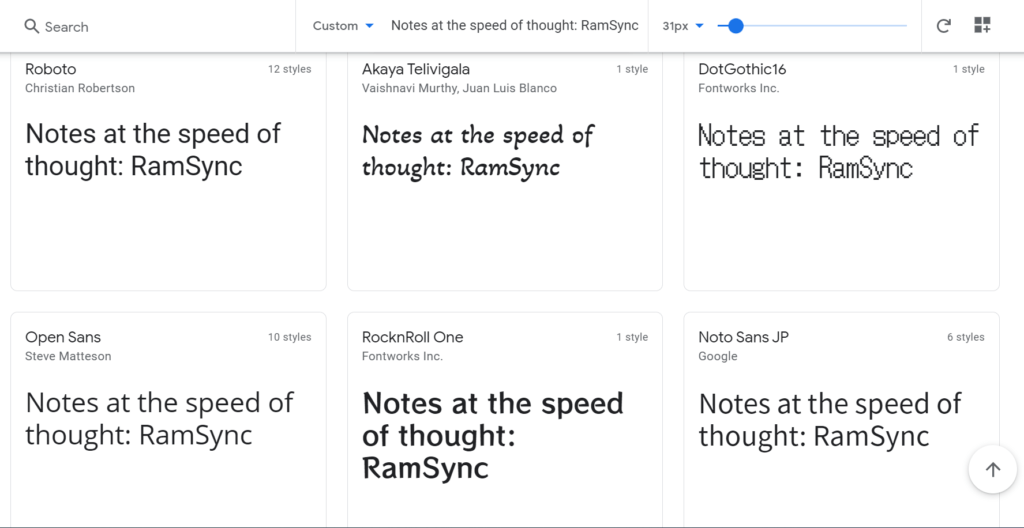Screen dimensions: 1024x528
Task: Click the 6 styles label on Noto Sans JP
Action: click(965, 337)
